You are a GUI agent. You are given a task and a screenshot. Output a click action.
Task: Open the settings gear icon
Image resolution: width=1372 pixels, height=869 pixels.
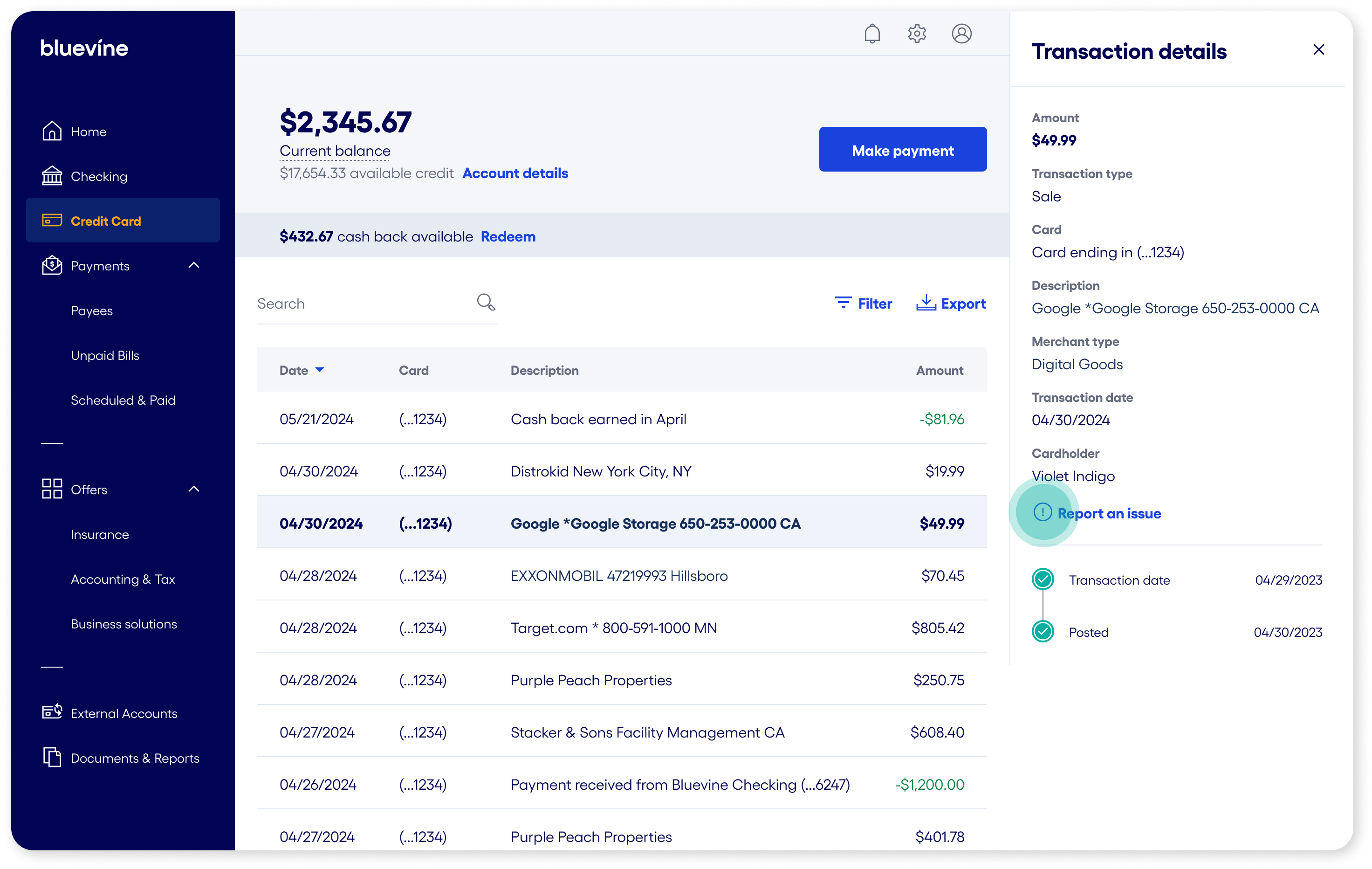(917, 34)
